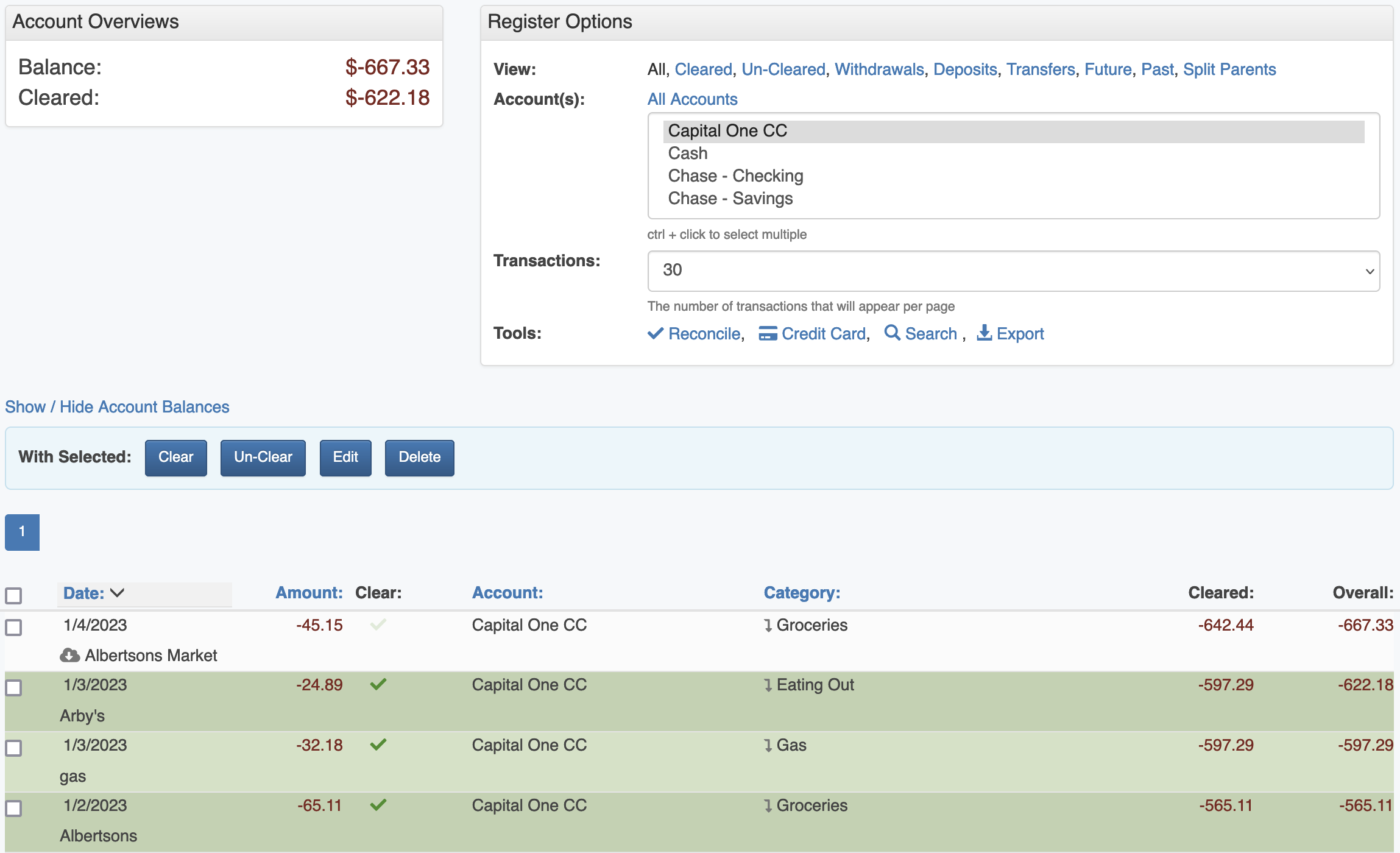Click green cleared checkmark on Arby's transaction
The width and height of the screenshot is (1400, 853).
click(378, 684)
